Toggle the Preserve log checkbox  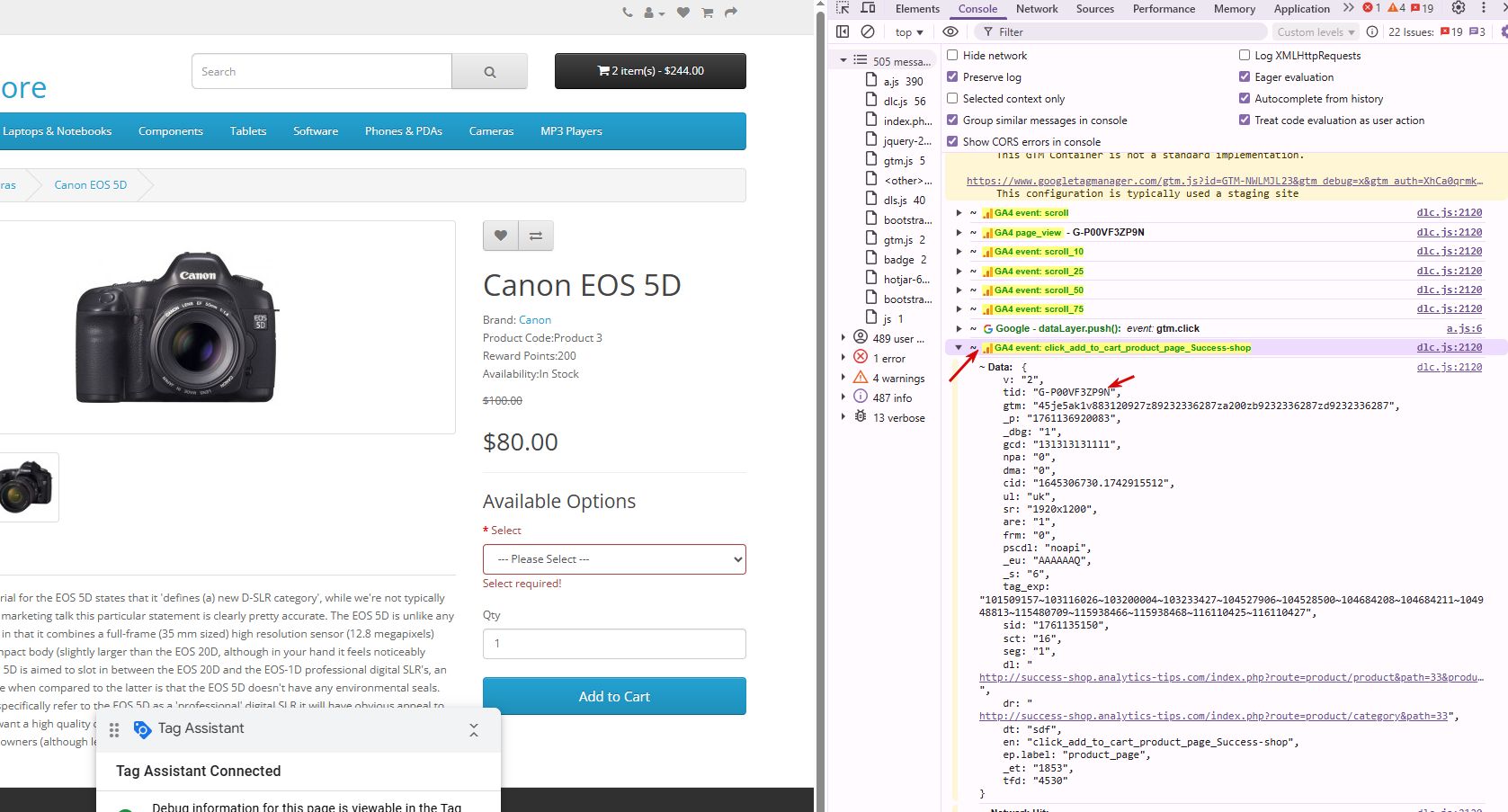(x=952, y=77)
